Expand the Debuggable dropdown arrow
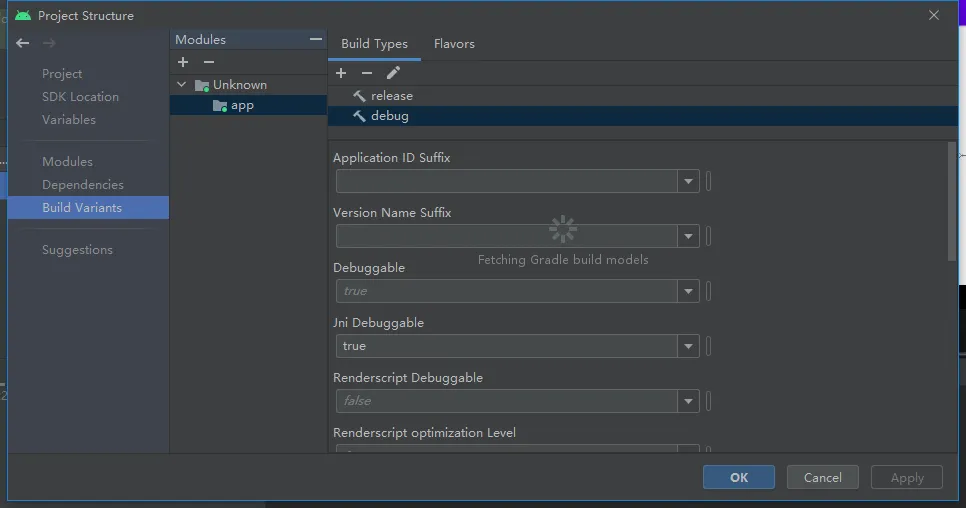The width and height of the screenshot is (966, 508). pos(688,291)
